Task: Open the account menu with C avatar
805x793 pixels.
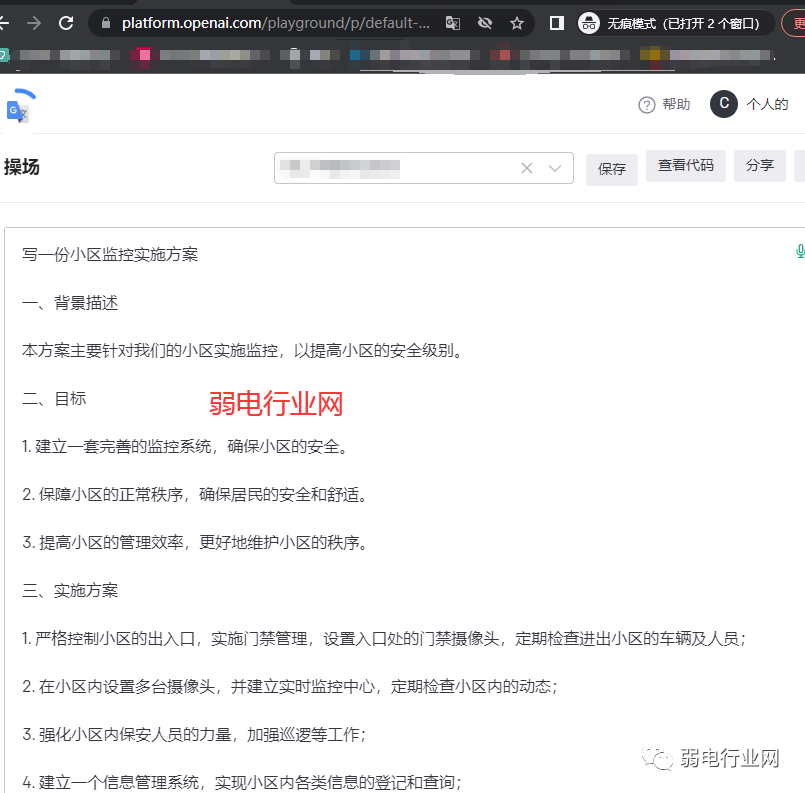Action: pos(723,104)
